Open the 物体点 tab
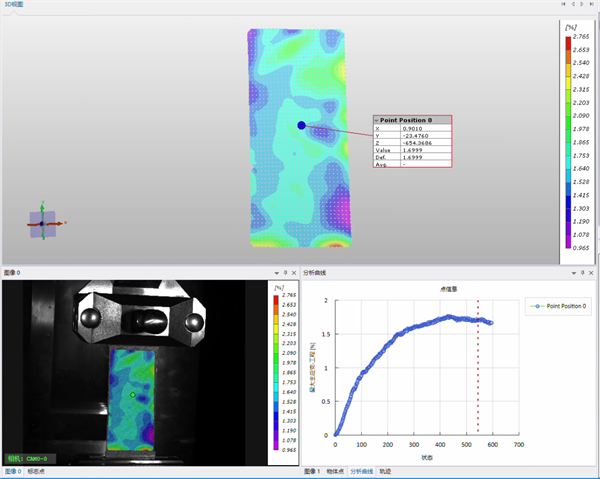The image size is (600, 479). (x=335, y=471)
